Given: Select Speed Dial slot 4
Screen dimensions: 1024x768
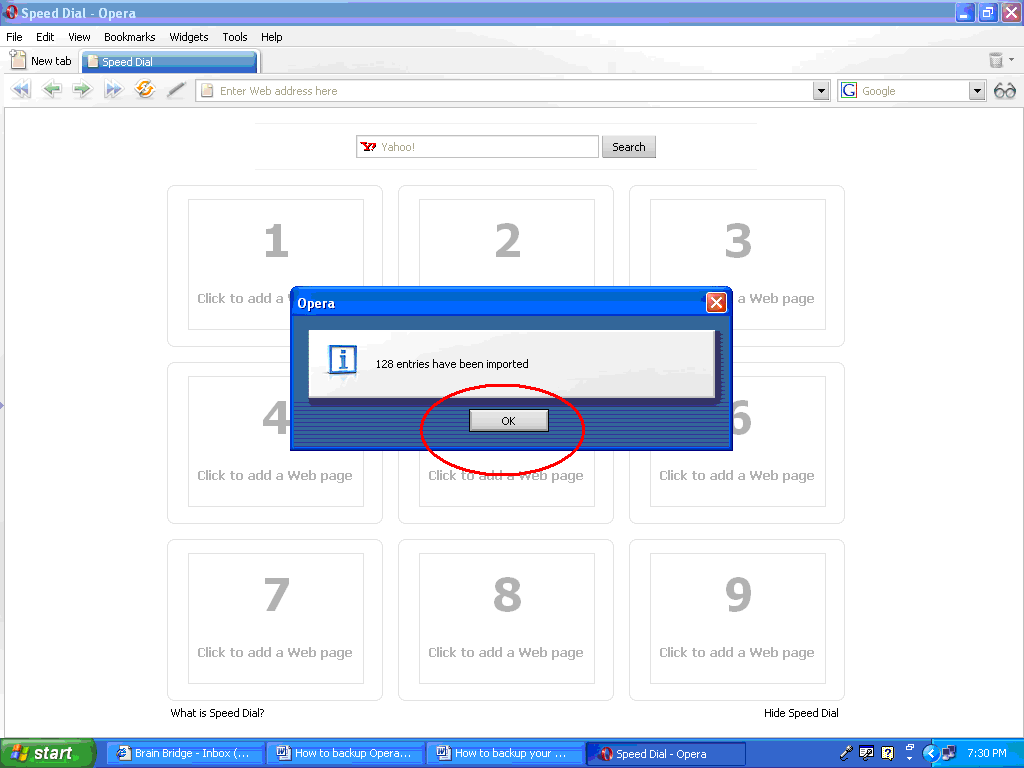Looking at the screenshot, I should (x=275, y=443).
